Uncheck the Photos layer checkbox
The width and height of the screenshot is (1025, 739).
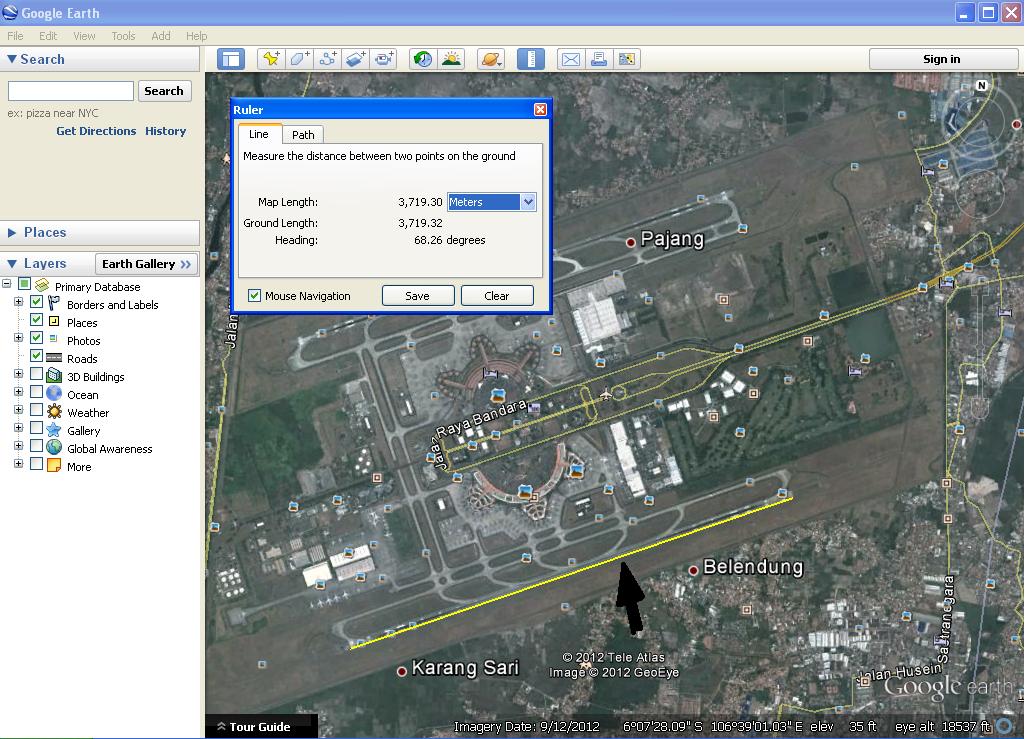click(x=37, y=337)
